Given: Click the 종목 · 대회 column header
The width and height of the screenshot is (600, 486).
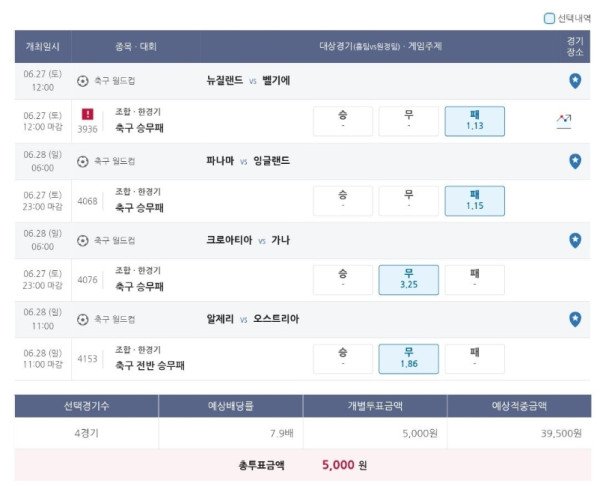Looking at the screenshot, I should click(136, 47).
